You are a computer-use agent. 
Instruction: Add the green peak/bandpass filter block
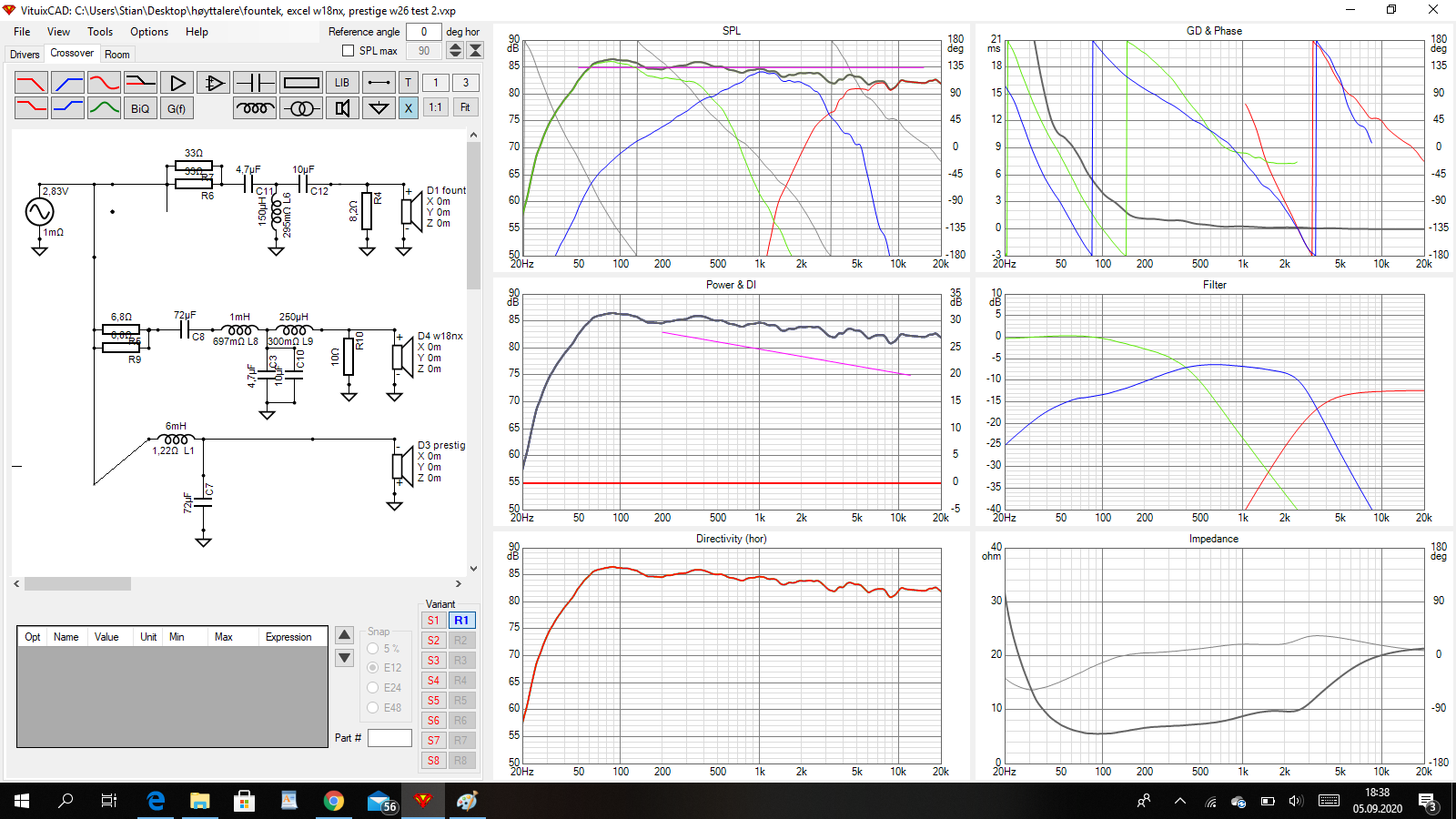(x=104, y=108)
